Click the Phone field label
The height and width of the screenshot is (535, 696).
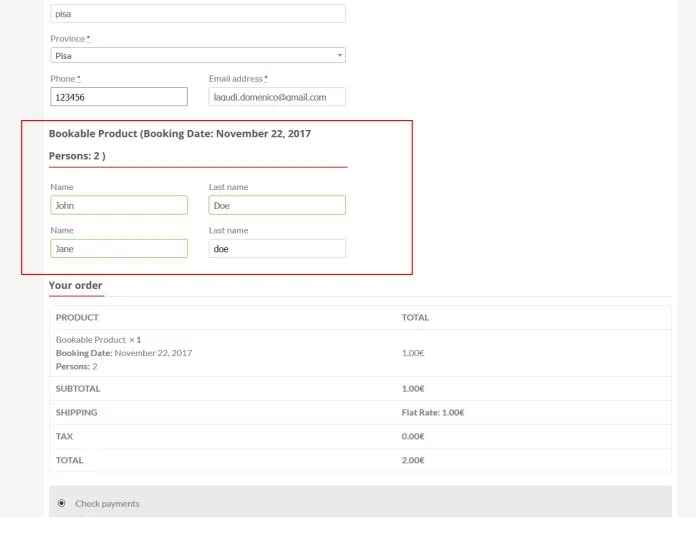(64, 78)
